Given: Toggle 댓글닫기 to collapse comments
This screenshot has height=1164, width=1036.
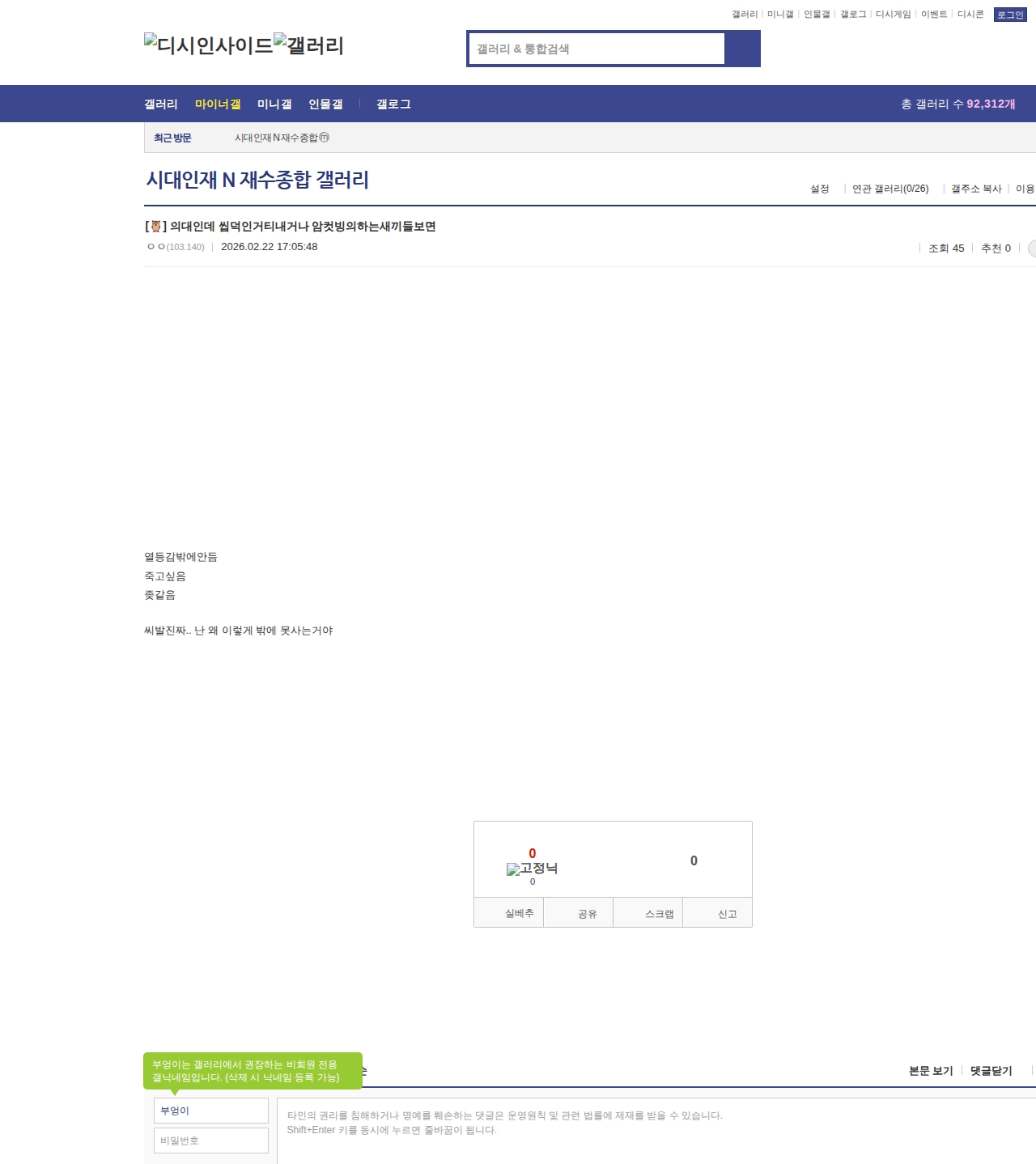Looking at the screenshot, I should click(x=991, y=1071).
